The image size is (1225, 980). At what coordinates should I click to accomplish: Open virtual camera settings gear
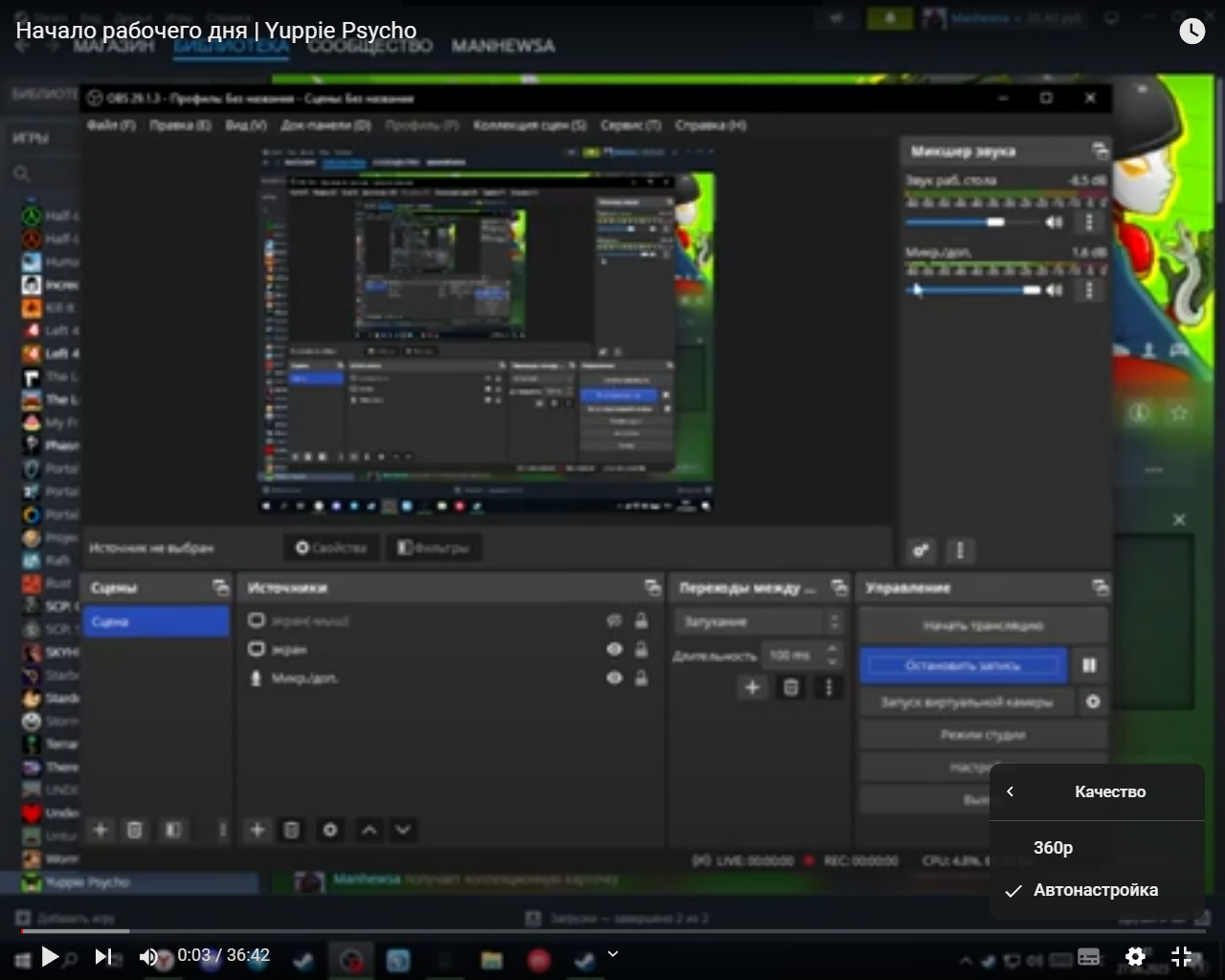coord(1093,702)
